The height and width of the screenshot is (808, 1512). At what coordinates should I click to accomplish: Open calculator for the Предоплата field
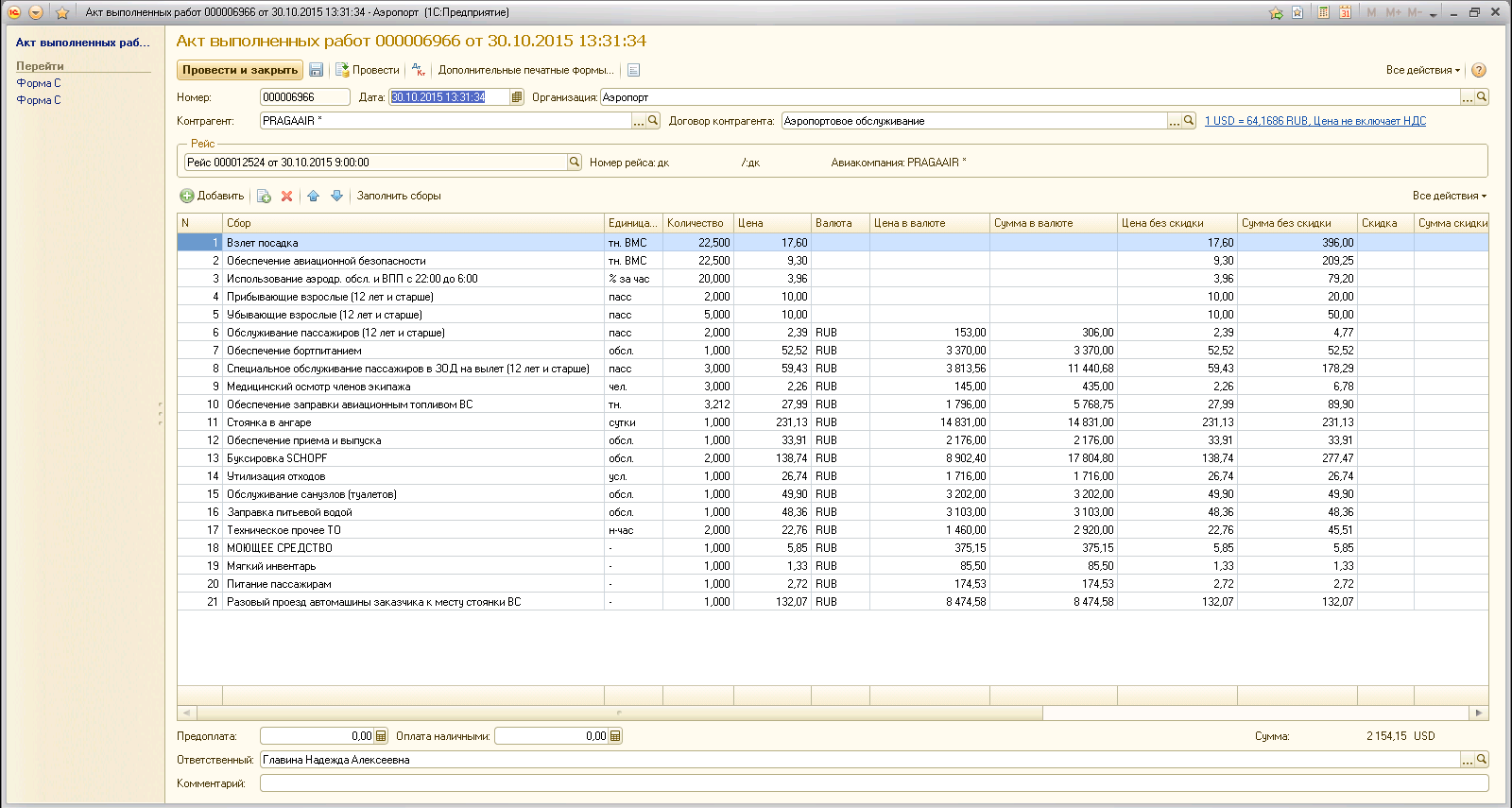click(x=381, y=736)
